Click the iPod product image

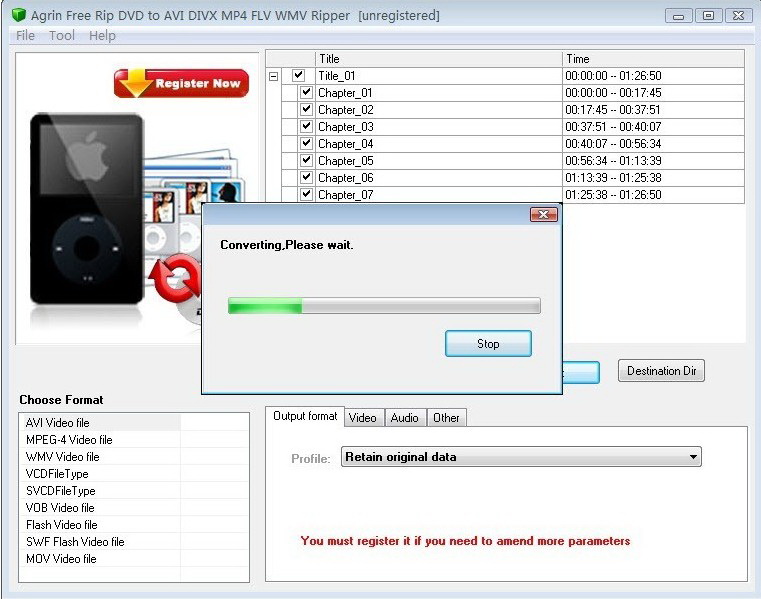87,209
